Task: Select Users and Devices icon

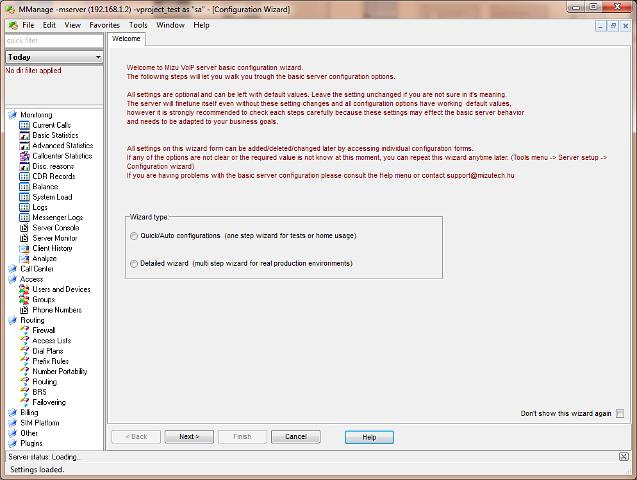Action: click(25, 289)
